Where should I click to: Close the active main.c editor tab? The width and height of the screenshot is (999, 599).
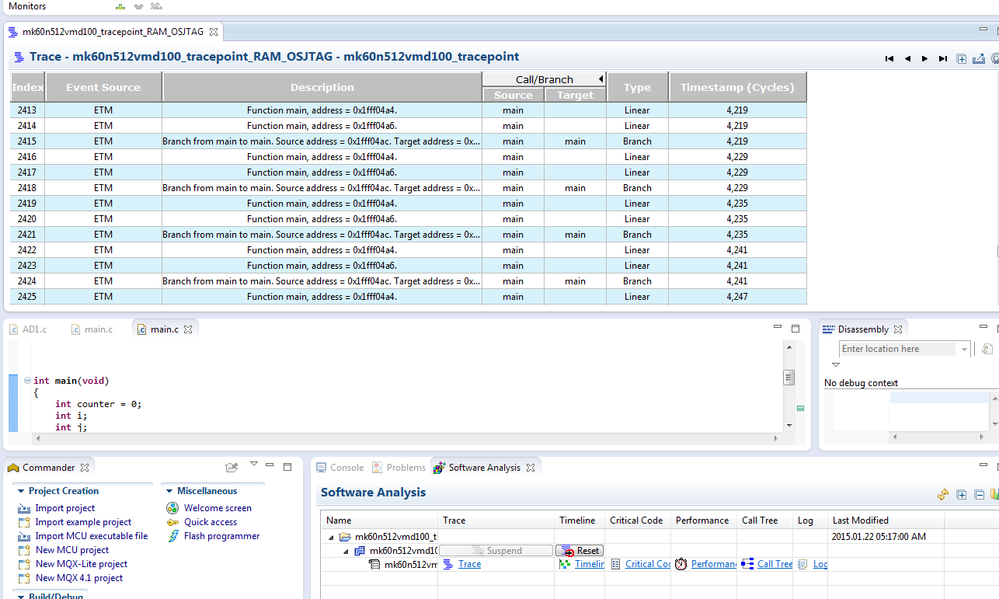[188, 329]
